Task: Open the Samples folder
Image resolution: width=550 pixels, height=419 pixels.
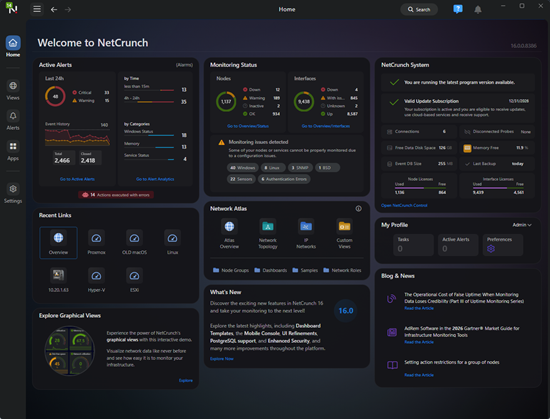Action: pyautogui.click(x=305, y=270)
